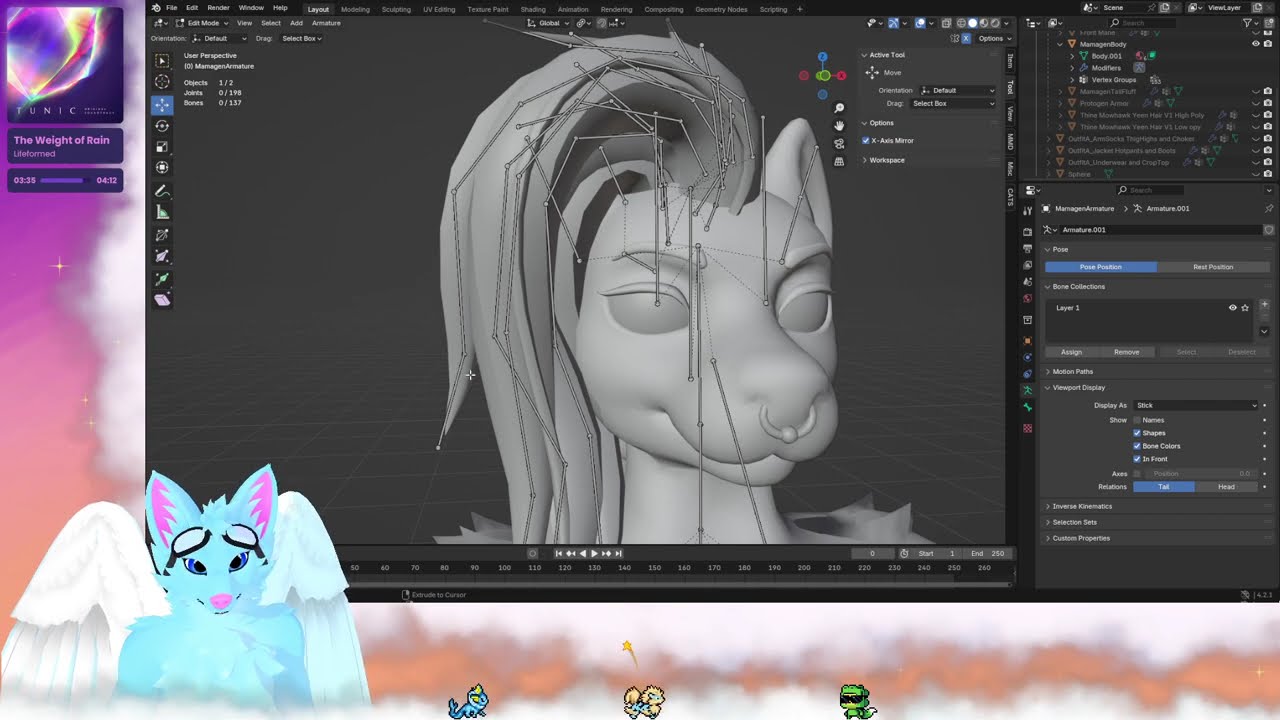
Task: Toggle Layer 1 bone collection visibility eye
Action: [1232, 308]
